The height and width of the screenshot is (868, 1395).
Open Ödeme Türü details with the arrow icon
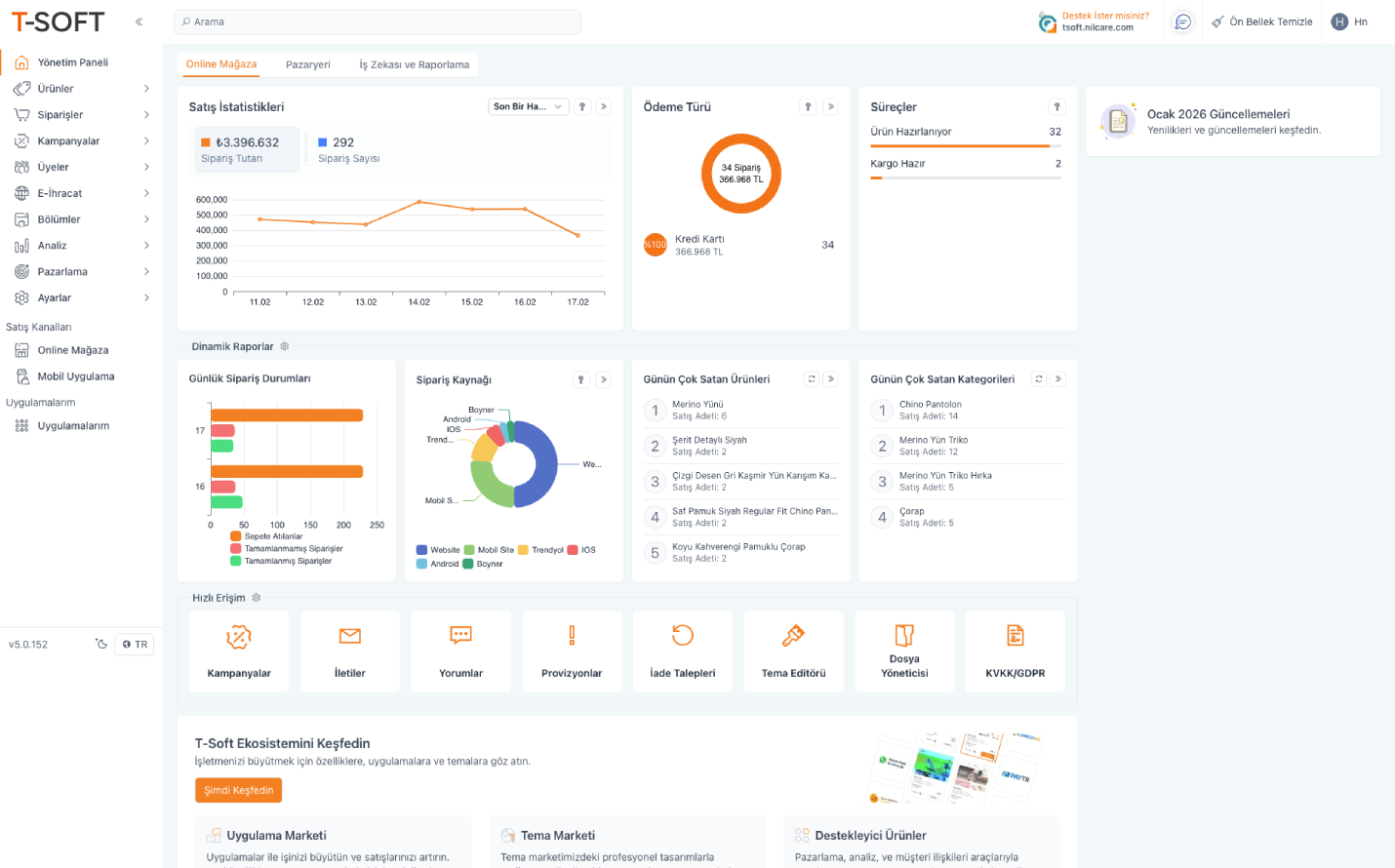pyautogui.click(x=830, y=106)
